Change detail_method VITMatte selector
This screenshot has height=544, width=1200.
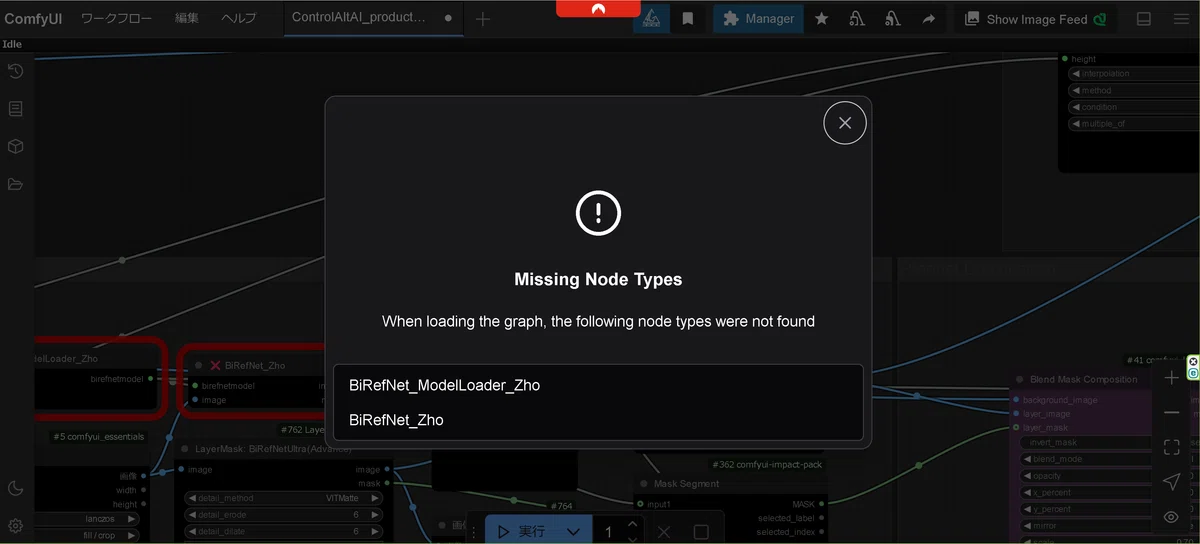point(285,498)
